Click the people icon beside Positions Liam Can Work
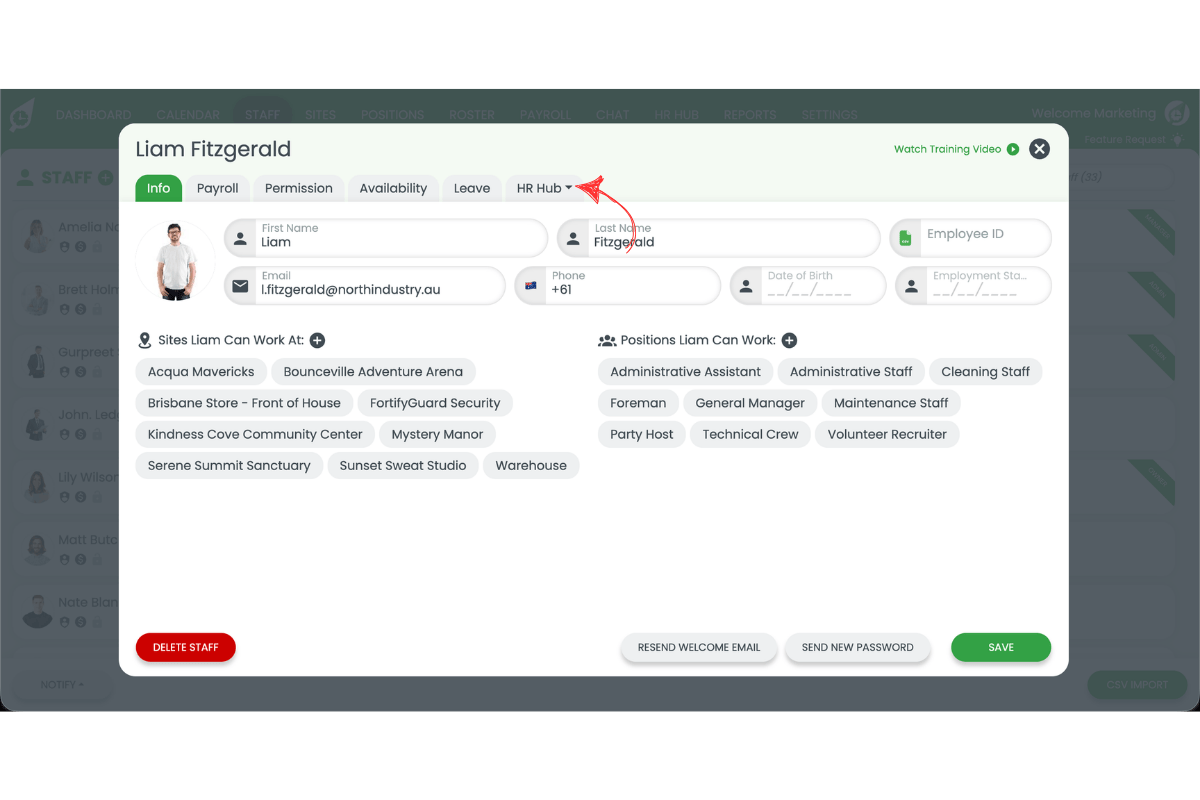The height and width of the screenshot is (800, 1200). pos(607,340)
